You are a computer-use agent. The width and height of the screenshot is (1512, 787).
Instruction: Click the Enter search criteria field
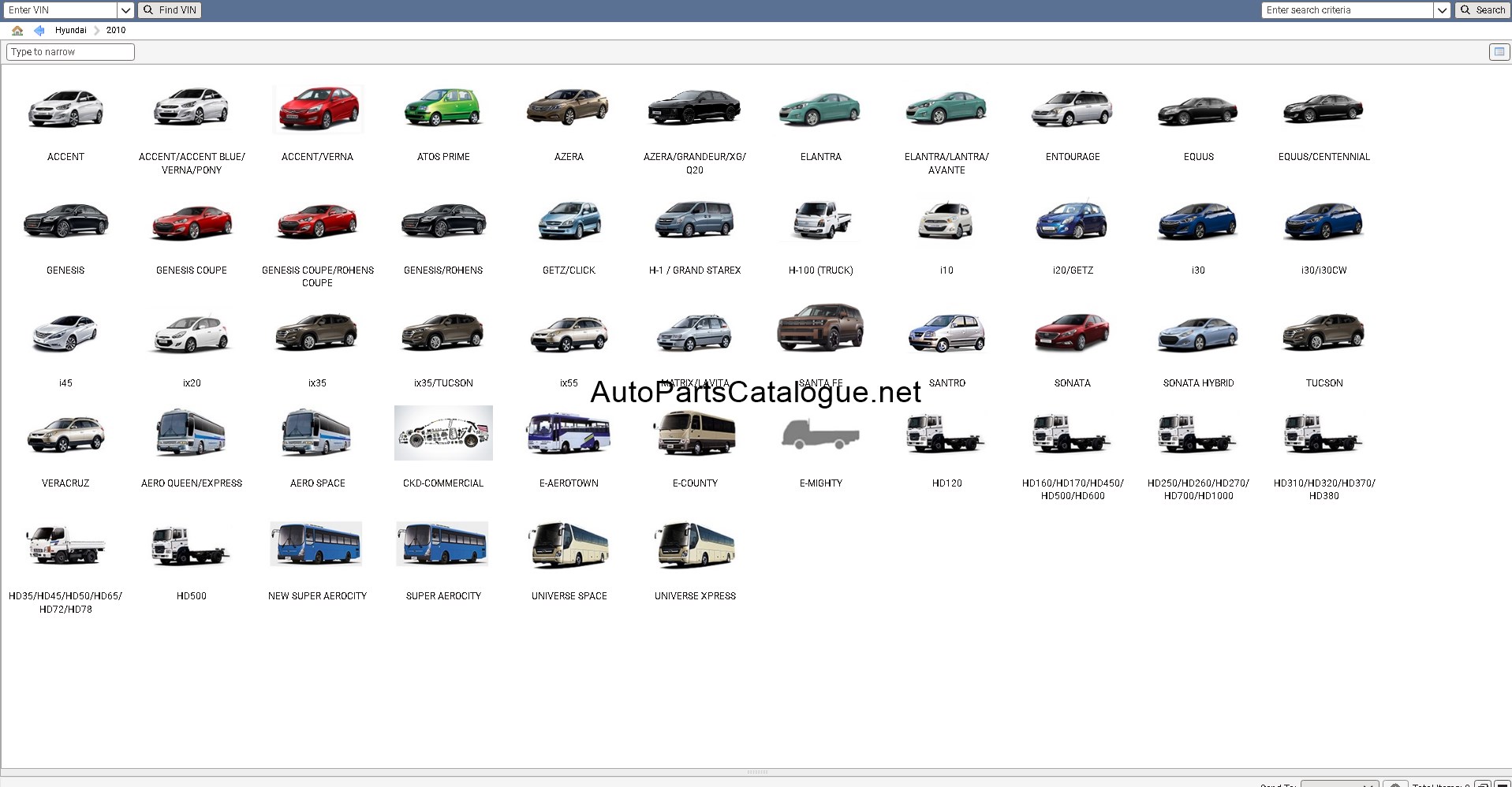pyautogui.click(x=1347, y=10)
